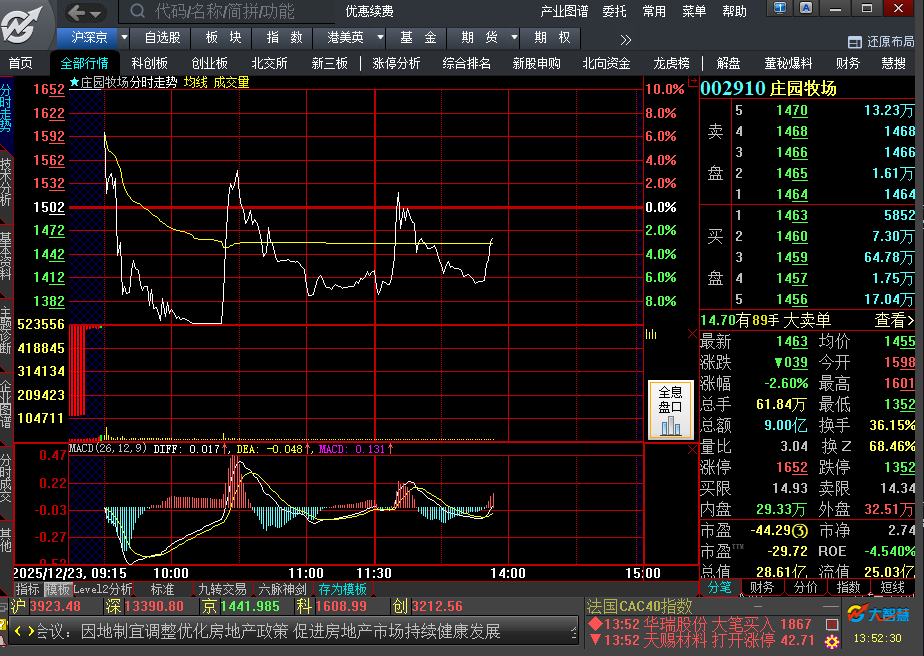Select the 自选股 tab
Image resolution: width=924 pixels, height=656 pixels.
[x=163, y=38]
